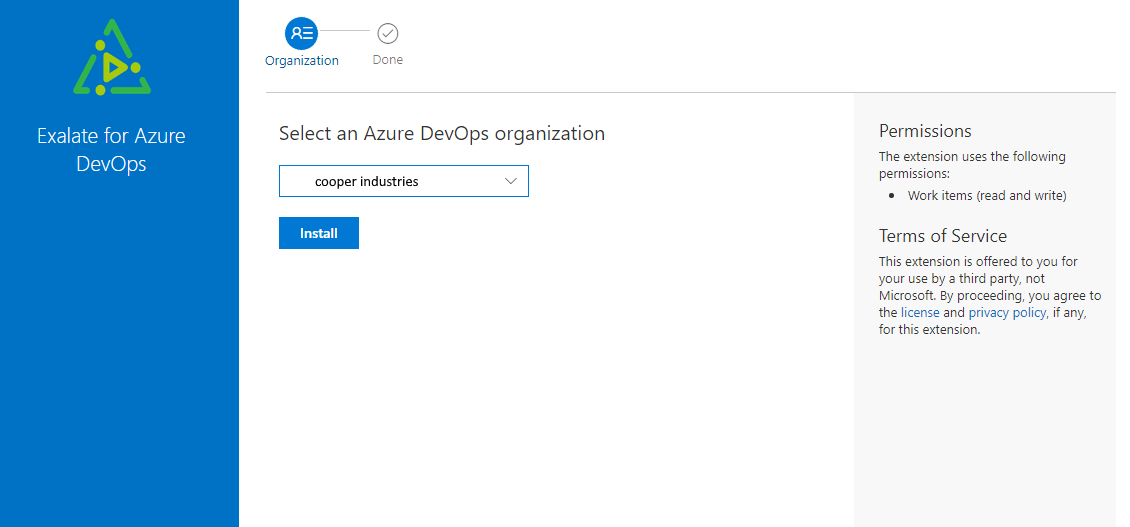Click the Terms of Service heading
The image size is (1130, 527).
(x=943, y=236)
